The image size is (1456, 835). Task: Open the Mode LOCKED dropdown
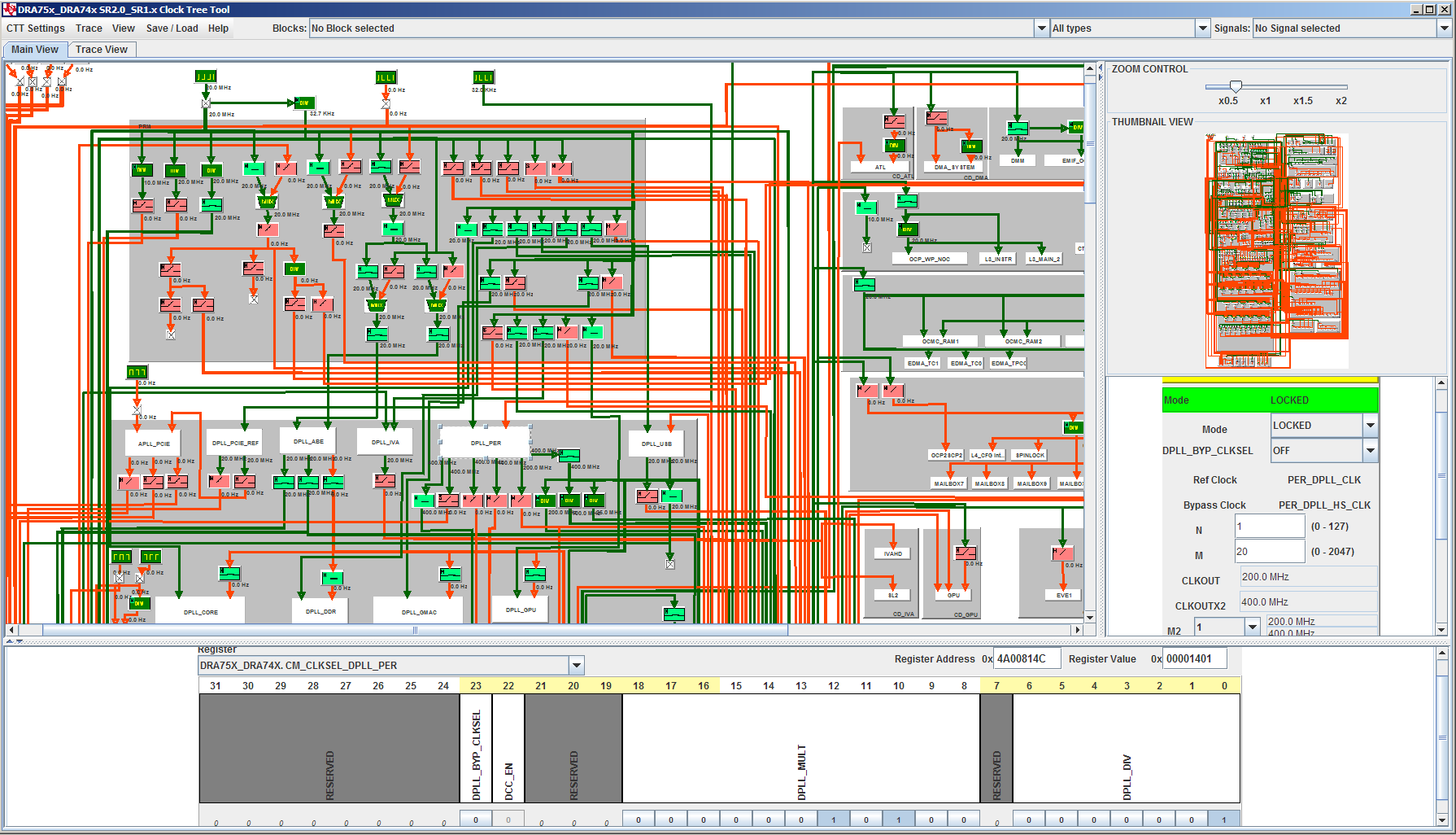[x=1371, y=425]
